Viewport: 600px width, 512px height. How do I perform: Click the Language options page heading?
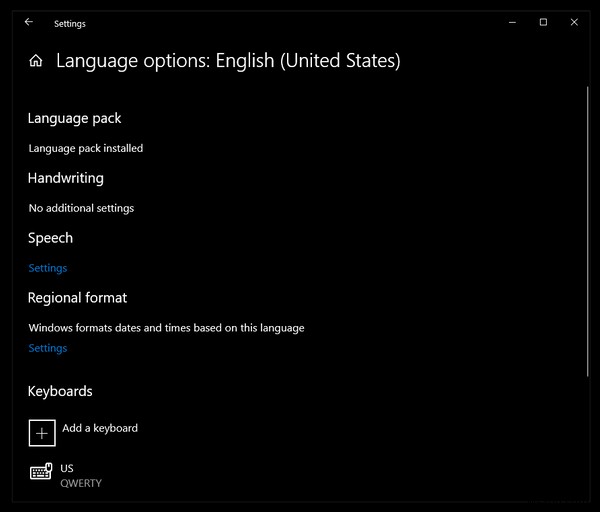point(228,61)
